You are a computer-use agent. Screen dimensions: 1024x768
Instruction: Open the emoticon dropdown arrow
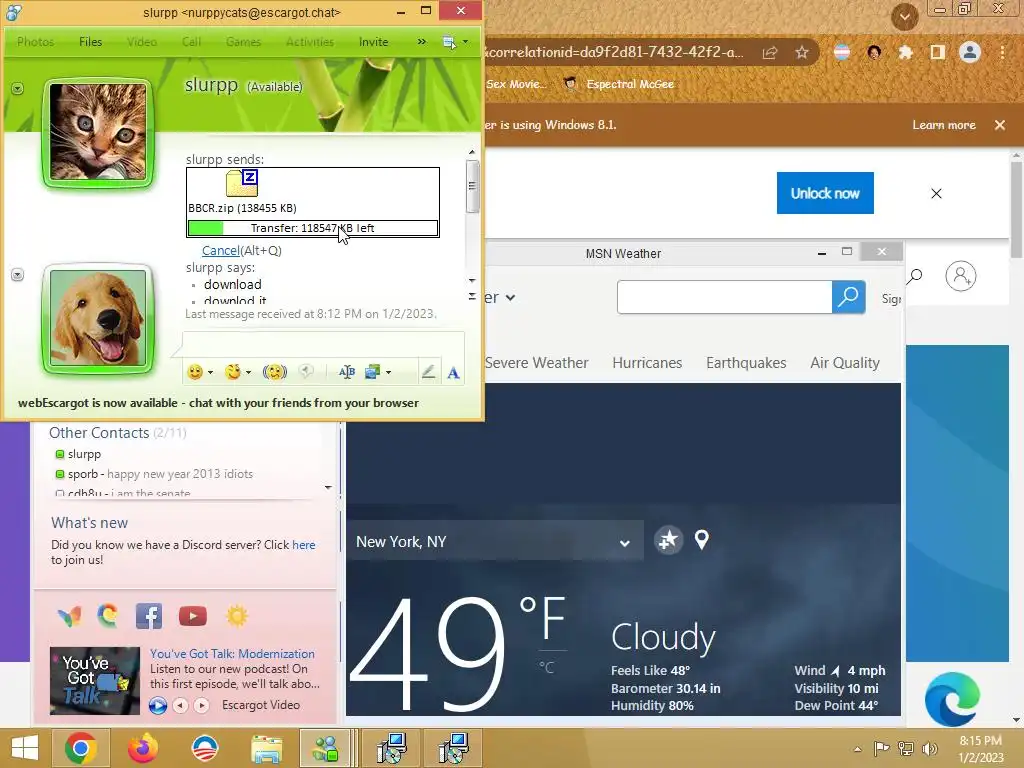click(x=210, y=372)
